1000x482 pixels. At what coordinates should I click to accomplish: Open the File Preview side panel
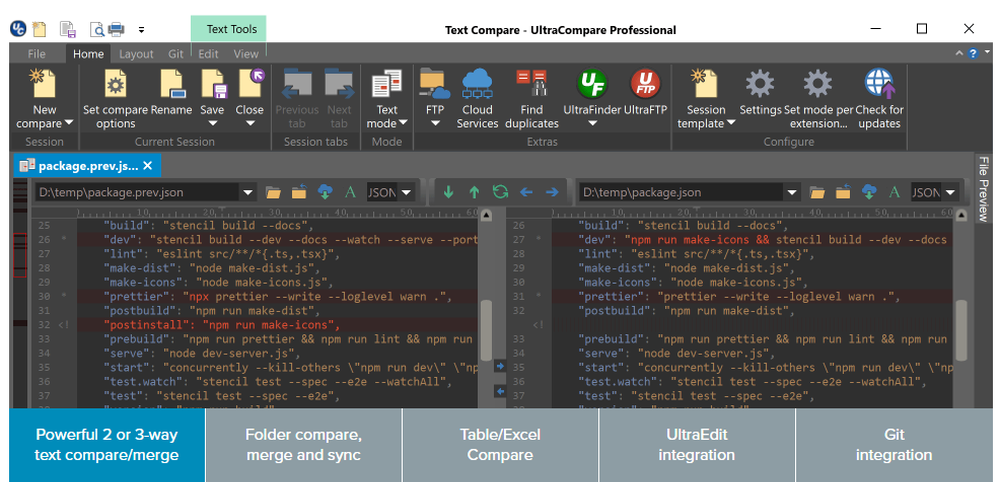pos(983,188)
